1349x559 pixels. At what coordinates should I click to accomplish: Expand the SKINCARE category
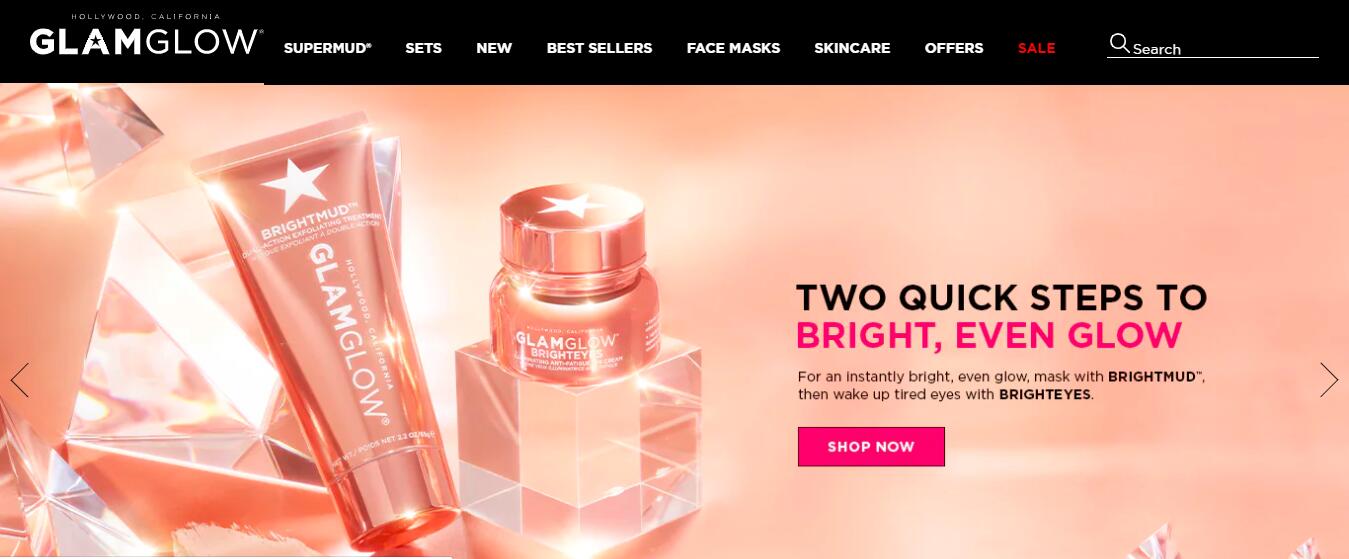[x=852, y=48]
